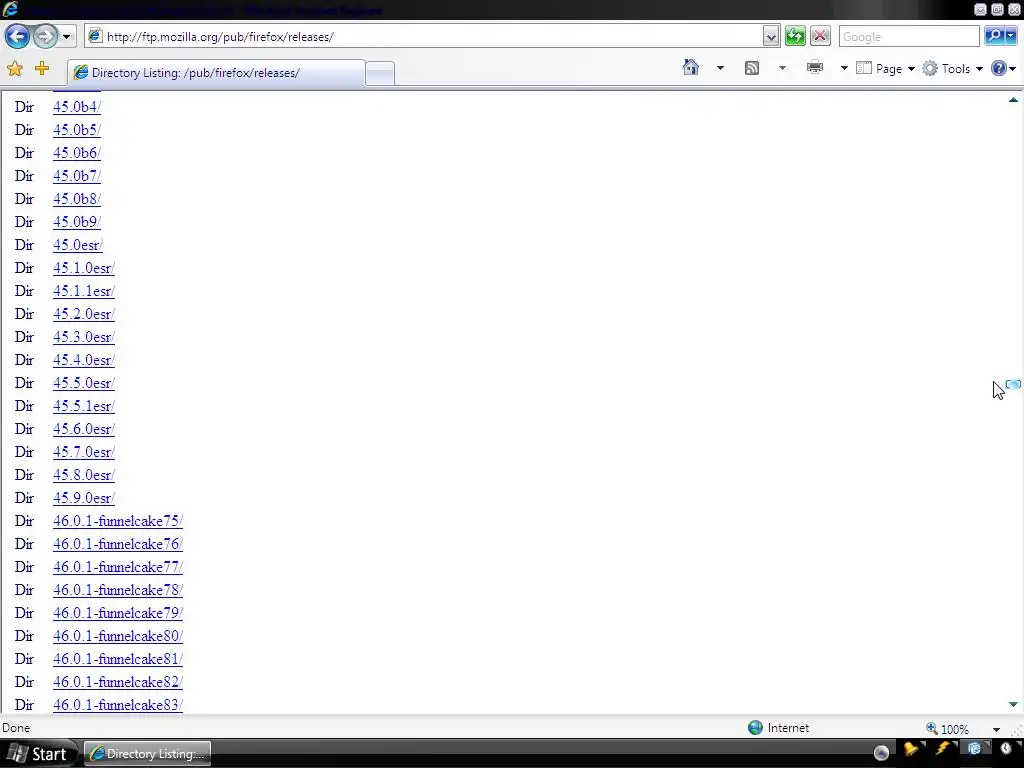This screenshot has height=768, width=1024.
Task: Expand the Print dropdown arrow
Action: click(844, 68)
